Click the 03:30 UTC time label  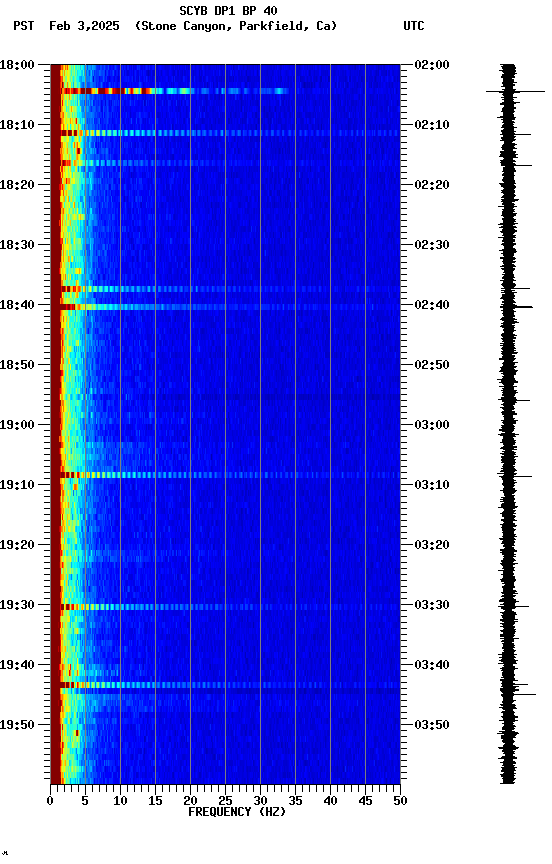[432, 605]
